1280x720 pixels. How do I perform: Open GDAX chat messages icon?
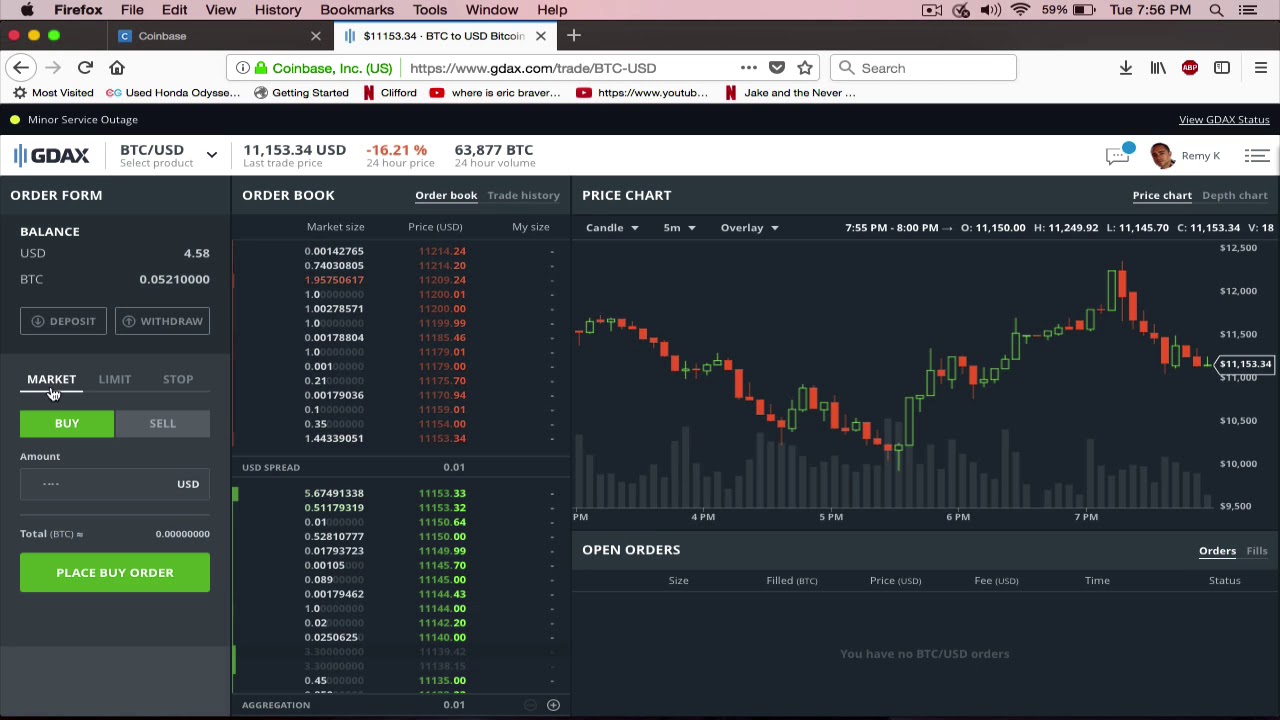[1117, 156]
